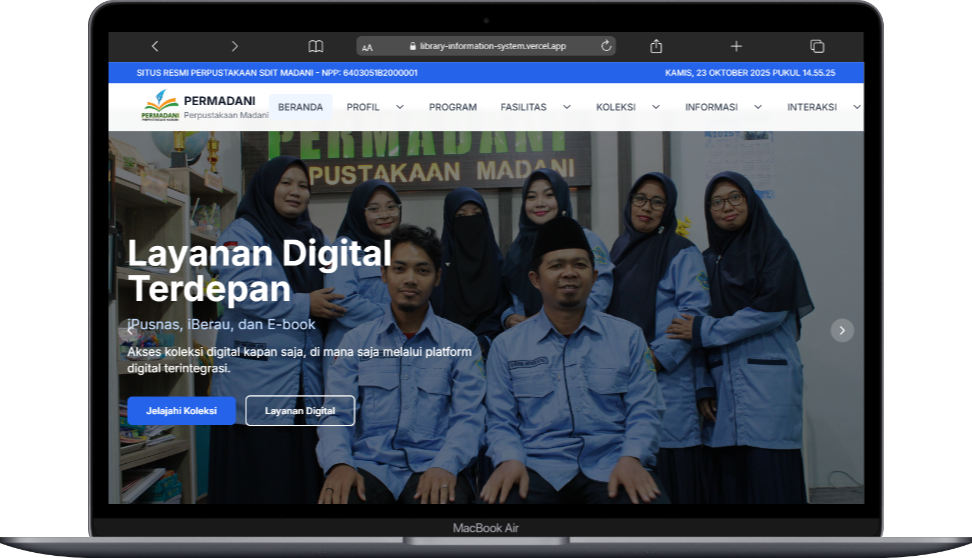Open the KOLEKSI menu item
This screenshot has width=972, height=558.
tap(616, 107)
